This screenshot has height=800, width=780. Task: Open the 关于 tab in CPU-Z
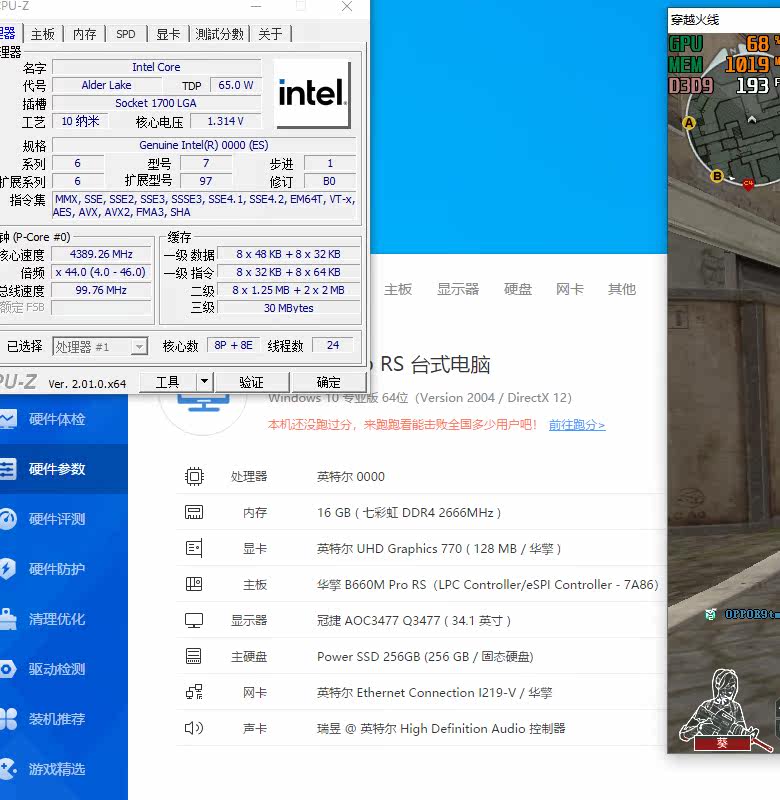(270, 34)
